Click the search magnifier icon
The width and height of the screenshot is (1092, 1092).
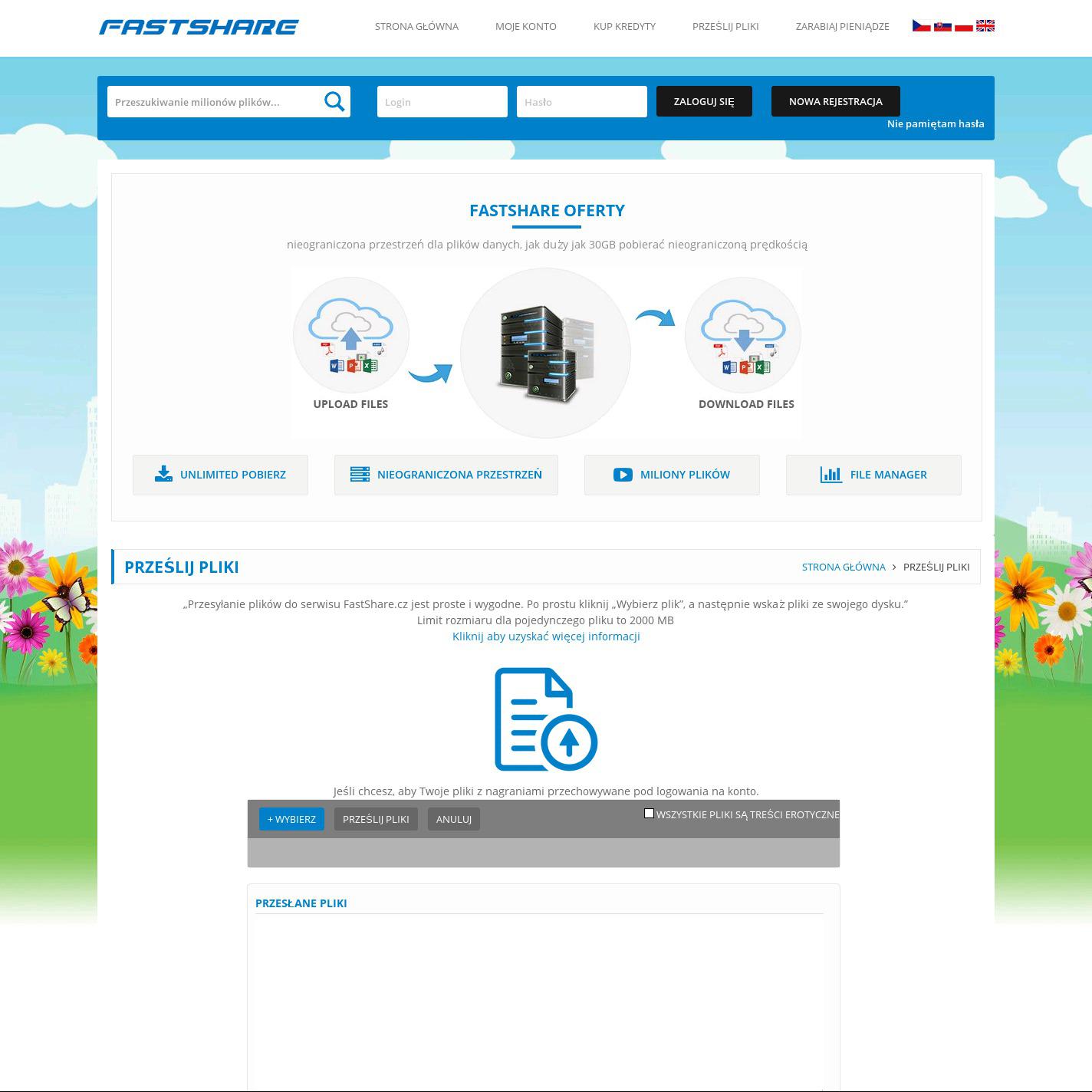click(x=334, y=101)
